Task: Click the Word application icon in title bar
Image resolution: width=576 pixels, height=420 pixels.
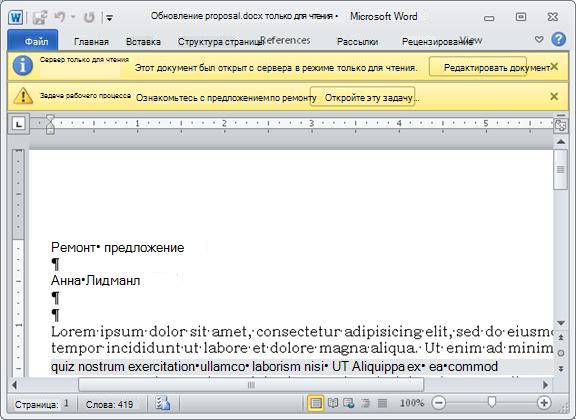Action: 16,17
